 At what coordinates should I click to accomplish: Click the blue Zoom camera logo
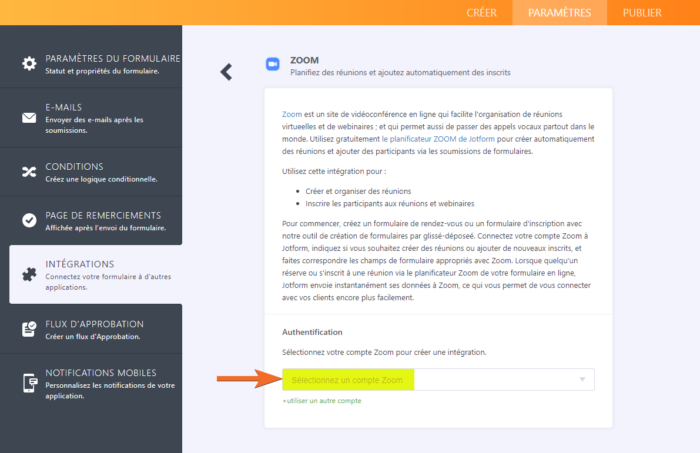(x=273, y=64)
